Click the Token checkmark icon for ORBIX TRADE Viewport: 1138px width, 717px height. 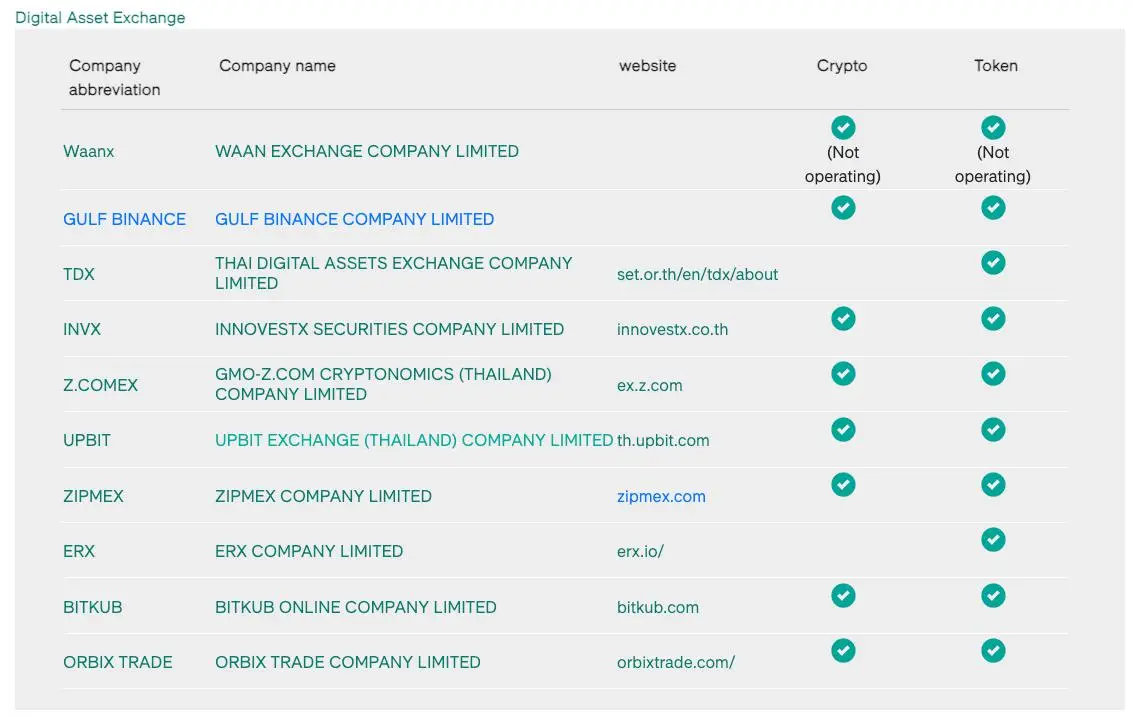992,650
